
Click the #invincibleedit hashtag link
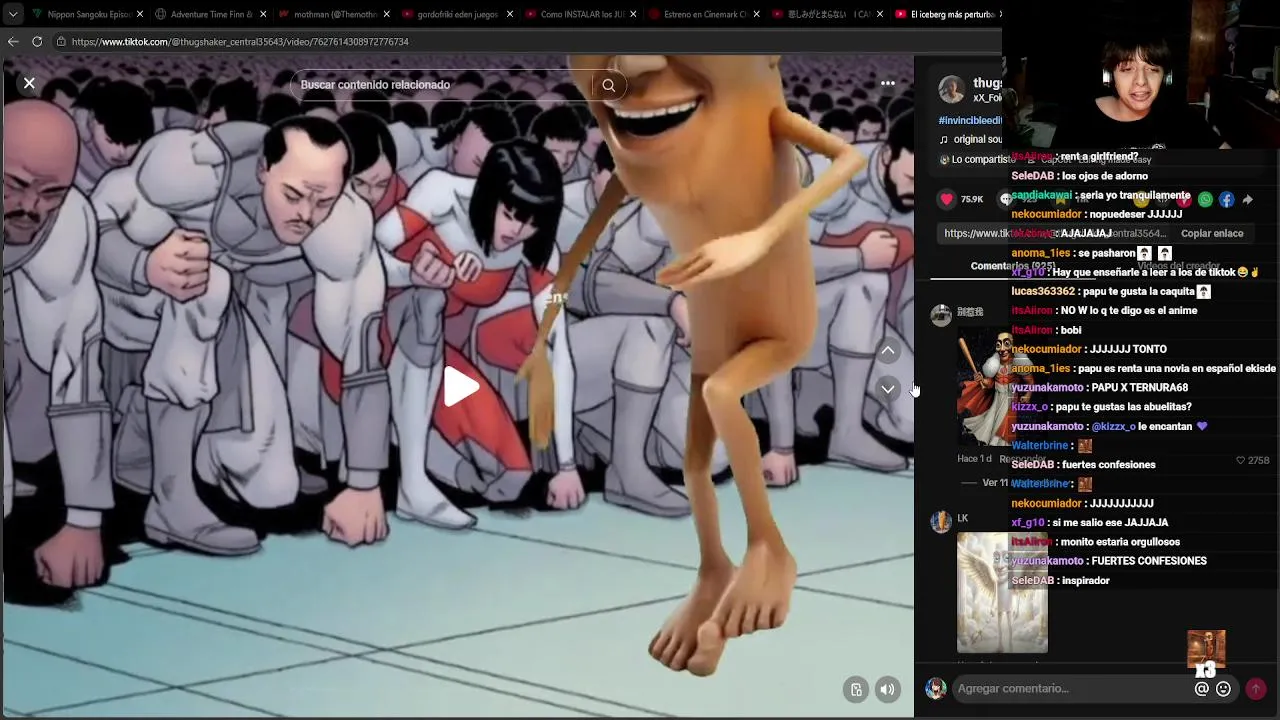(x=970, y=120)
